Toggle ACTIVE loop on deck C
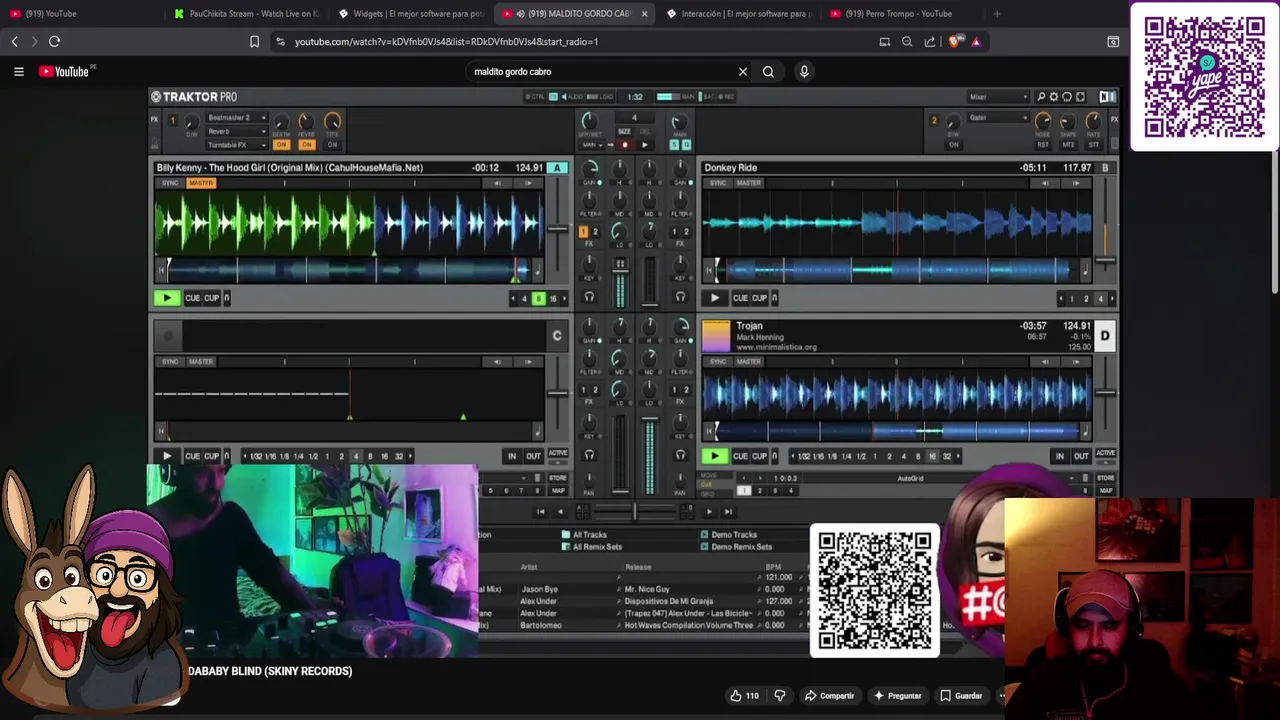 (558, 453)
